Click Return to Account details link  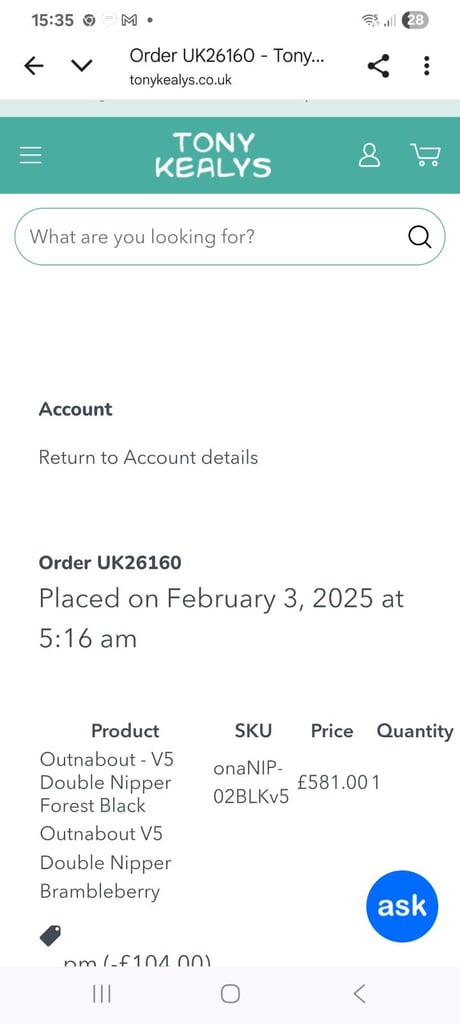148,457
